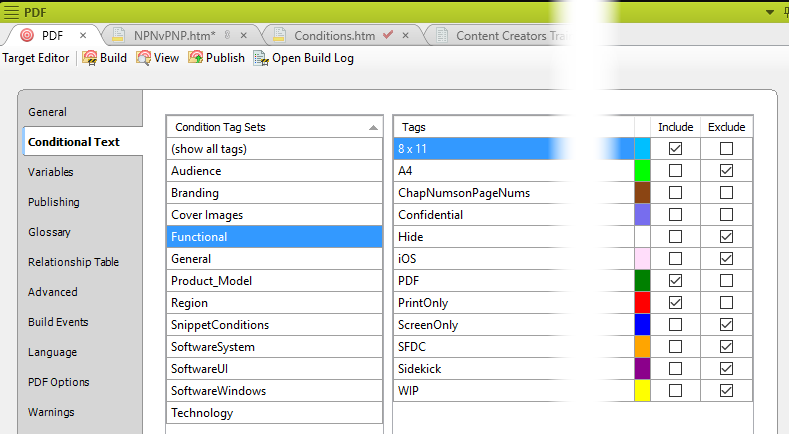Uncheck Include for 8 x 11 tag
Viewport: 789px width, 434px height.
click(676, 149)
